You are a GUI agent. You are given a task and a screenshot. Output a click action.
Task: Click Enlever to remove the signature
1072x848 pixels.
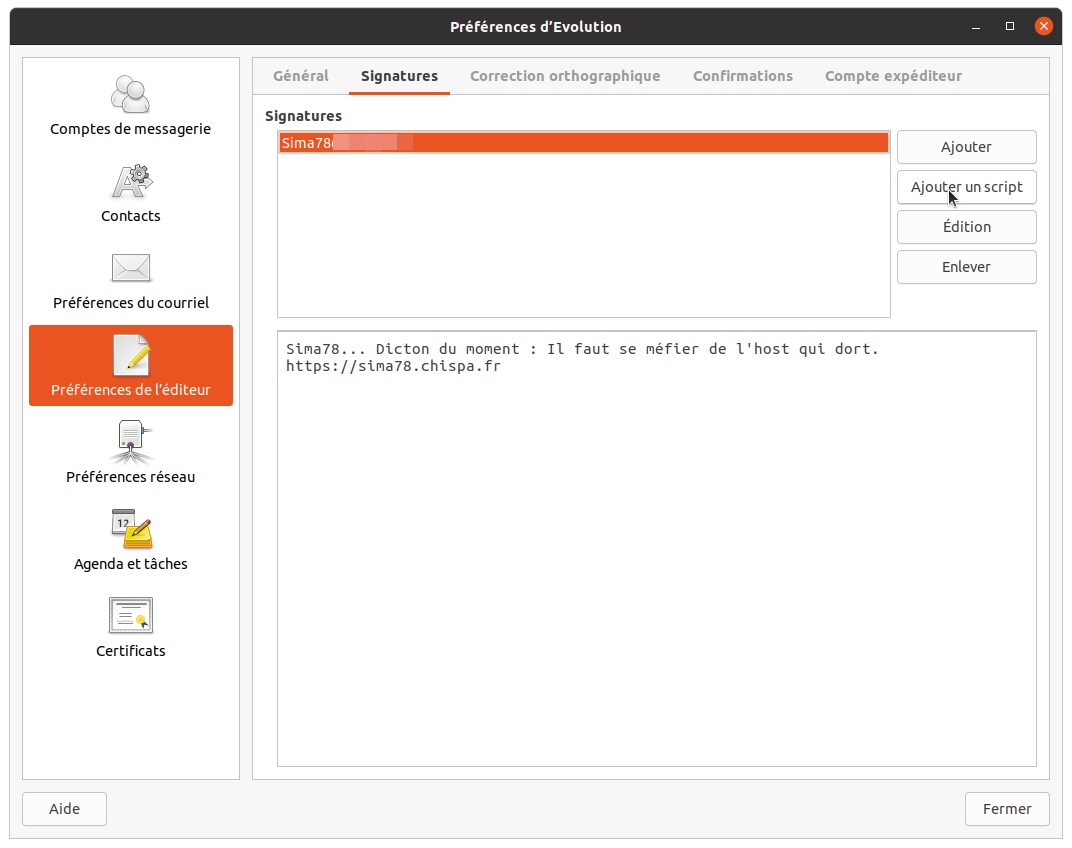966,267
